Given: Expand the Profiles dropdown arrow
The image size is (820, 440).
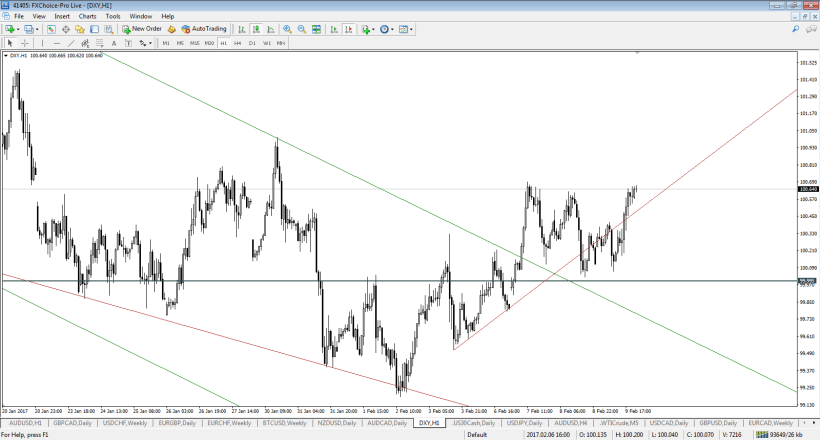Looking at the screenshot, I should [37, 29].
